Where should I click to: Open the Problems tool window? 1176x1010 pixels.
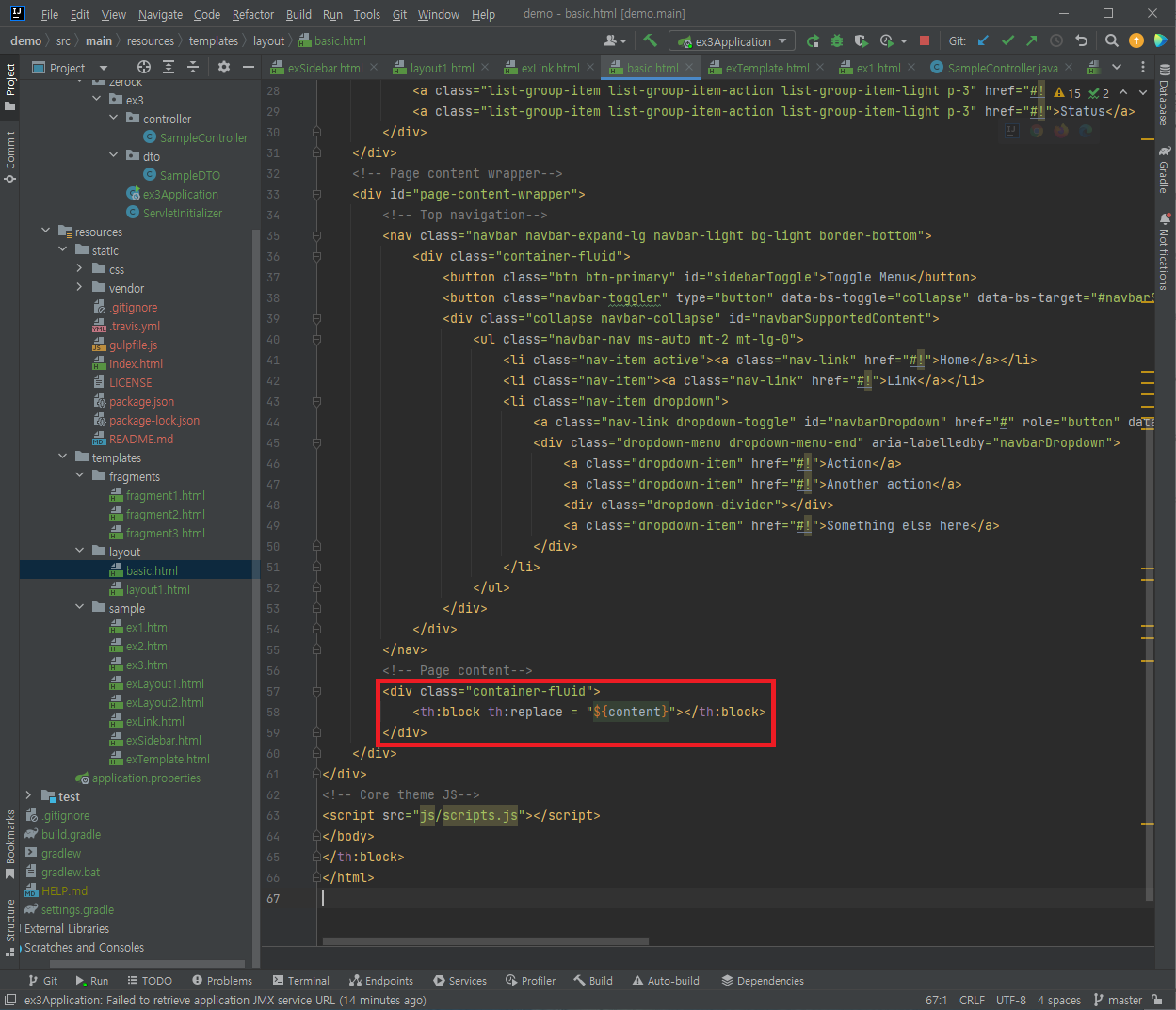point(222,980)
